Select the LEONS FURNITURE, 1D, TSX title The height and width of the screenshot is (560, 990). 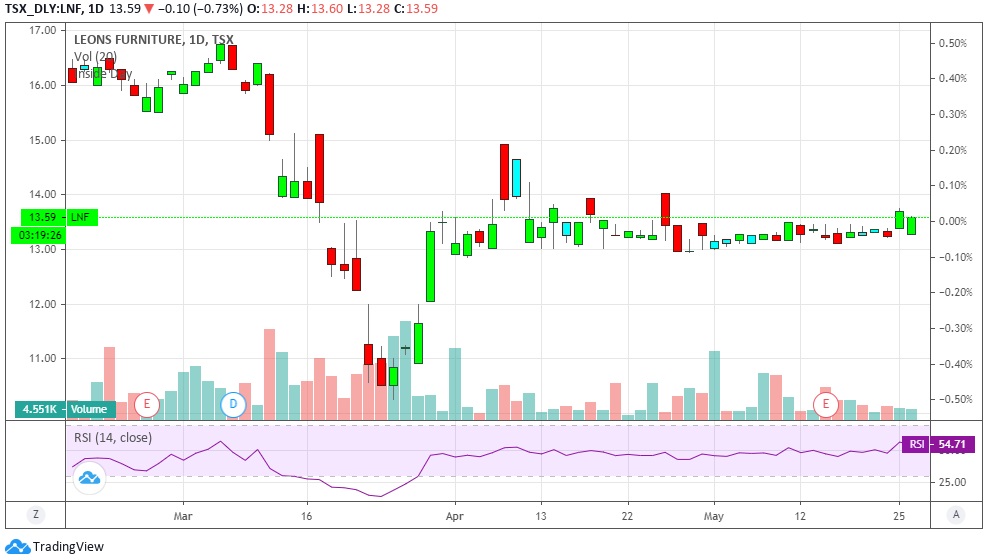153,39
